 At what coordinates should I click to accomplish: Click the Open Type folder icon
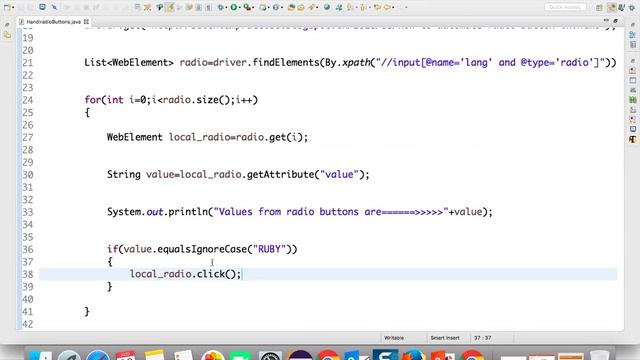[291, 7]
